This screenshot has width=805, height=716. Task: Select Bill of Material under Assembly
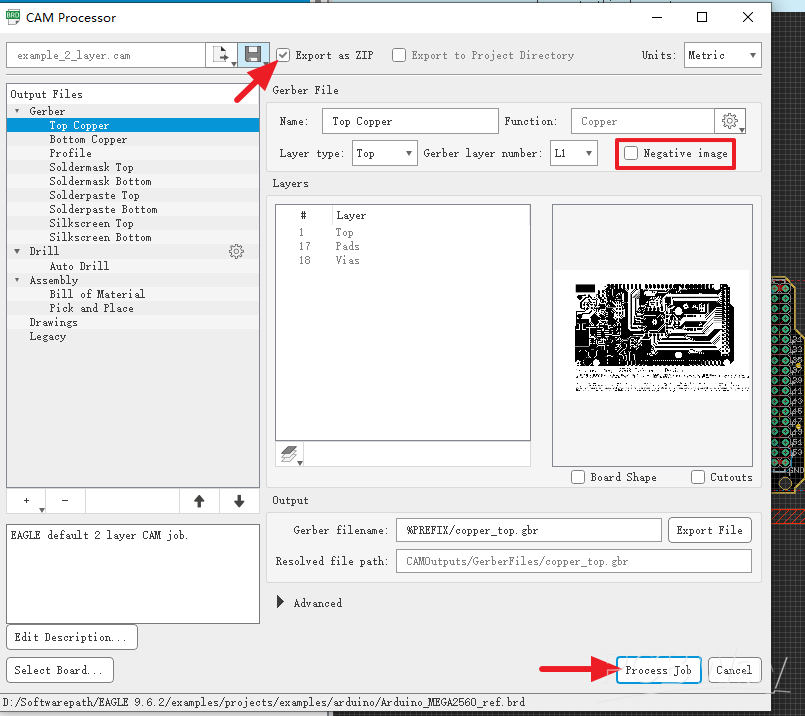coord(97,294)
